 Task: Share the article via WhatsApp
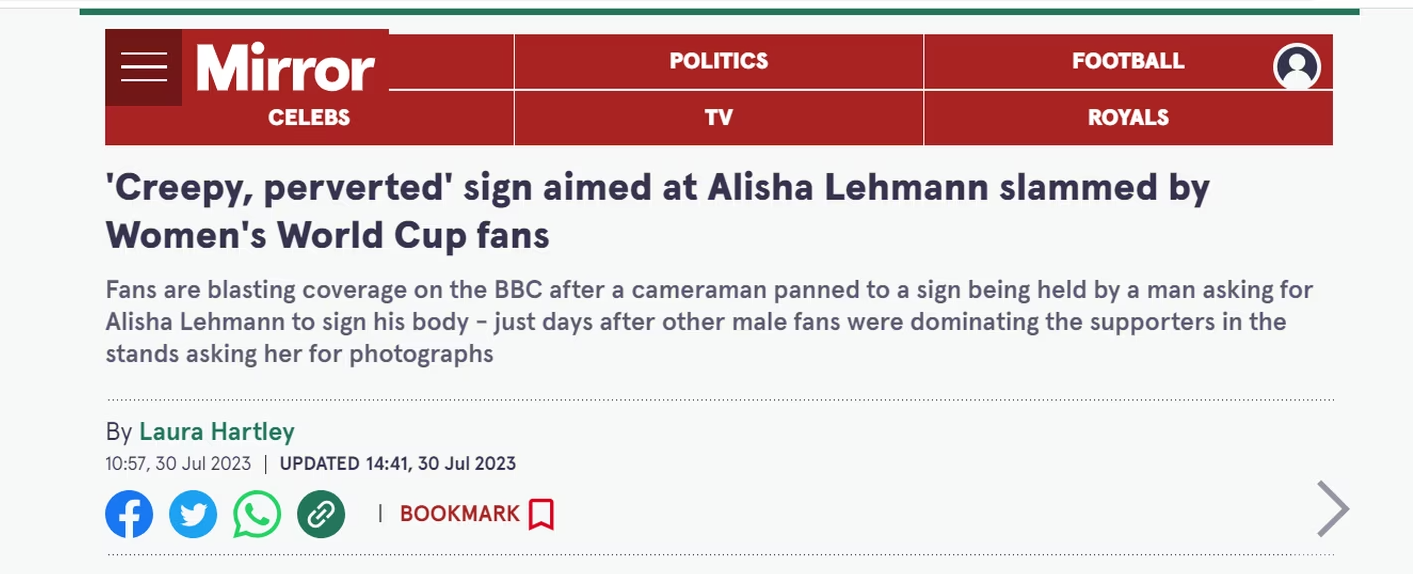pyautogui.click(x=257, y=514)
